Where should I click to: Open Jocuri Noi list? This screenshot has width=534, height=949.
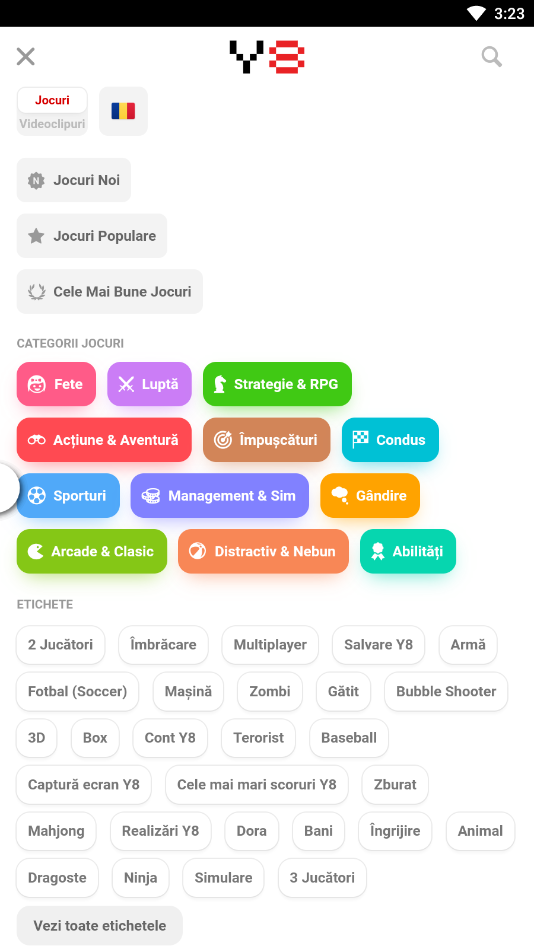pyautogui.click(x=74, y=180)
